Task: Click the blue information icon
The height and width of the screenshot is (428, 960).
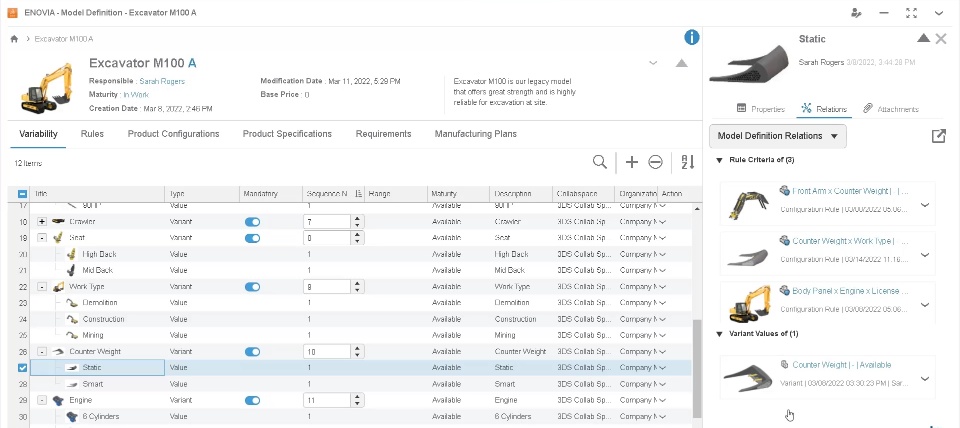Action: [691, 37]
